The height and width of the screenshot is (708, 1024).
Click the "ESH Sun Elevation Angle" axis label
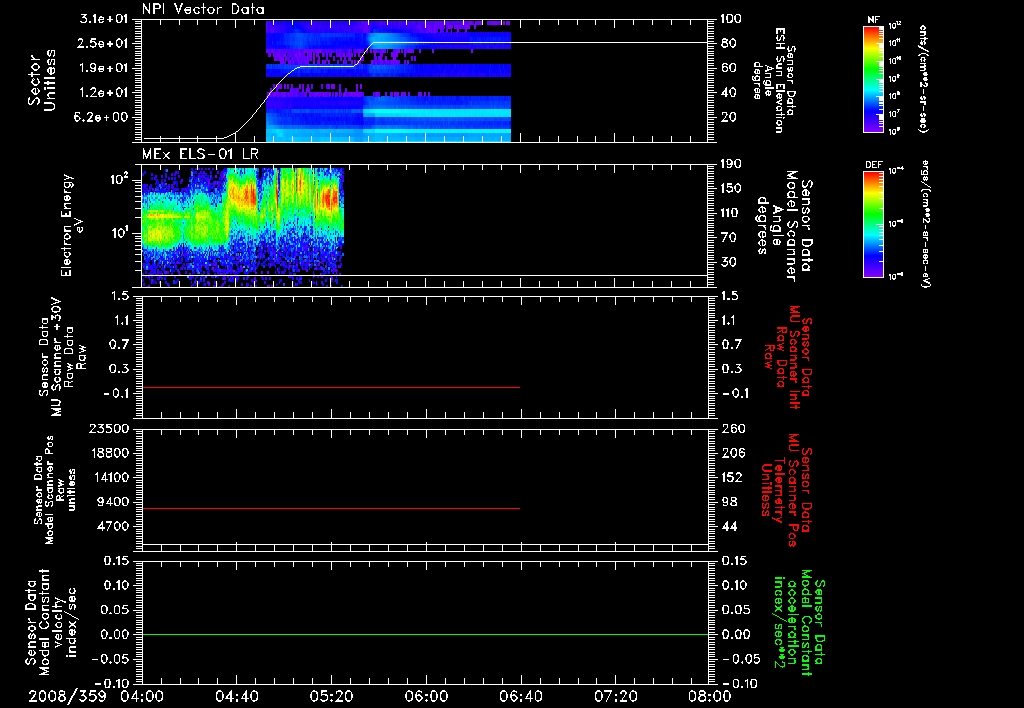(x=773, y=80)
